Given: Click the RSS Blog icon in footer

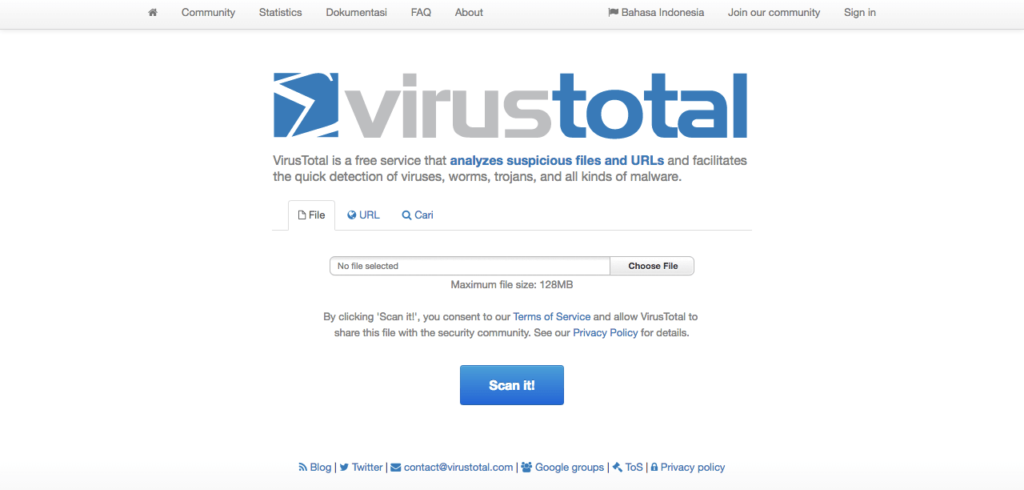Looking at the screenshot, I should [302, 468].
